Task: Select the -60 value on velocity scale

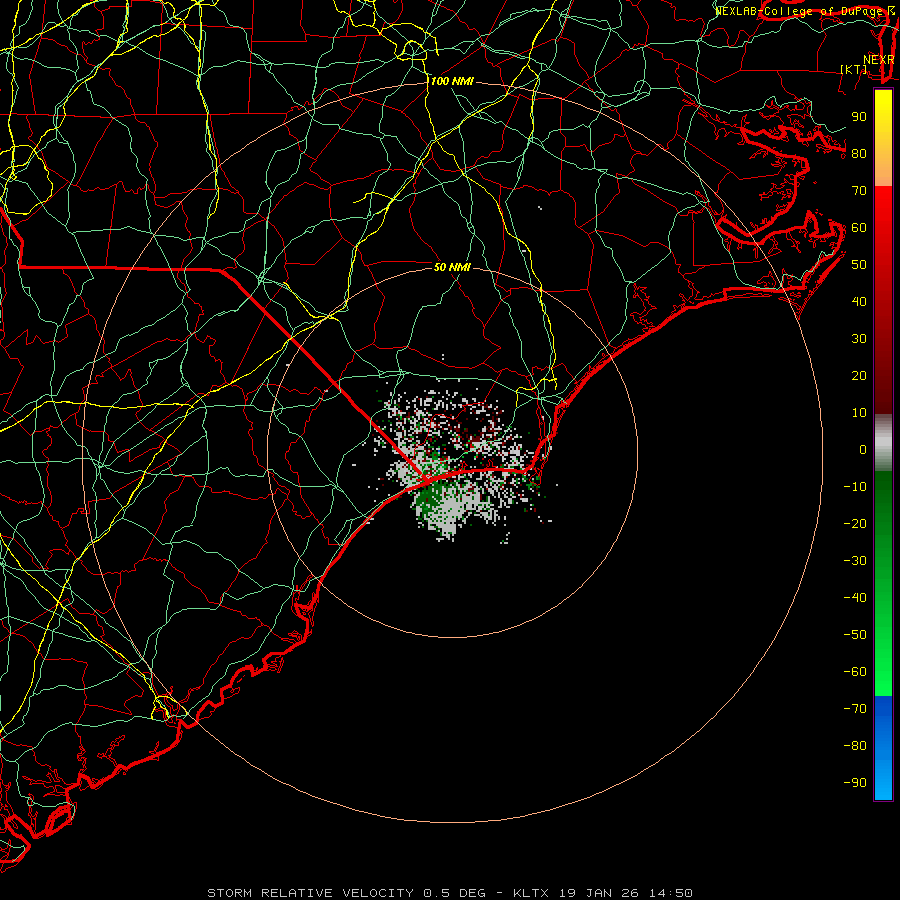Action: coord(855,672)
